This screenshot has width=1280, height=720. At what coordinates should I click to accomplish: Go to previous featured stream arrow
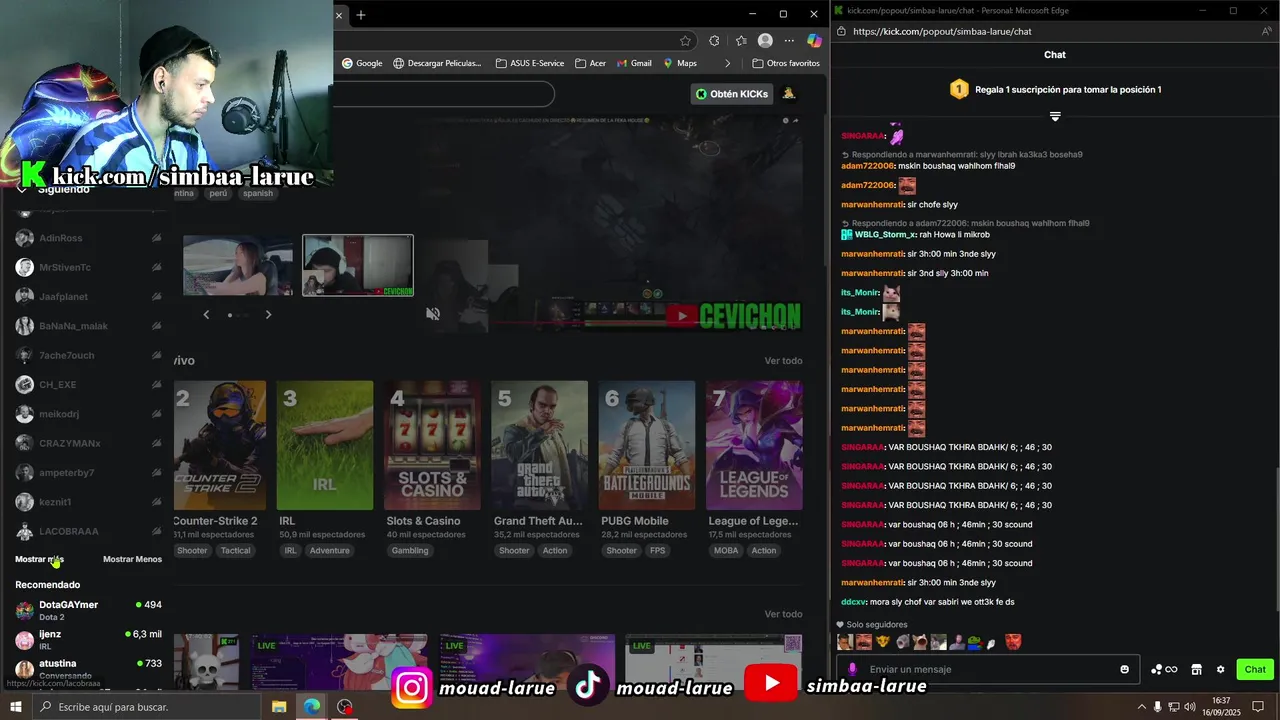tap(206, 314)
